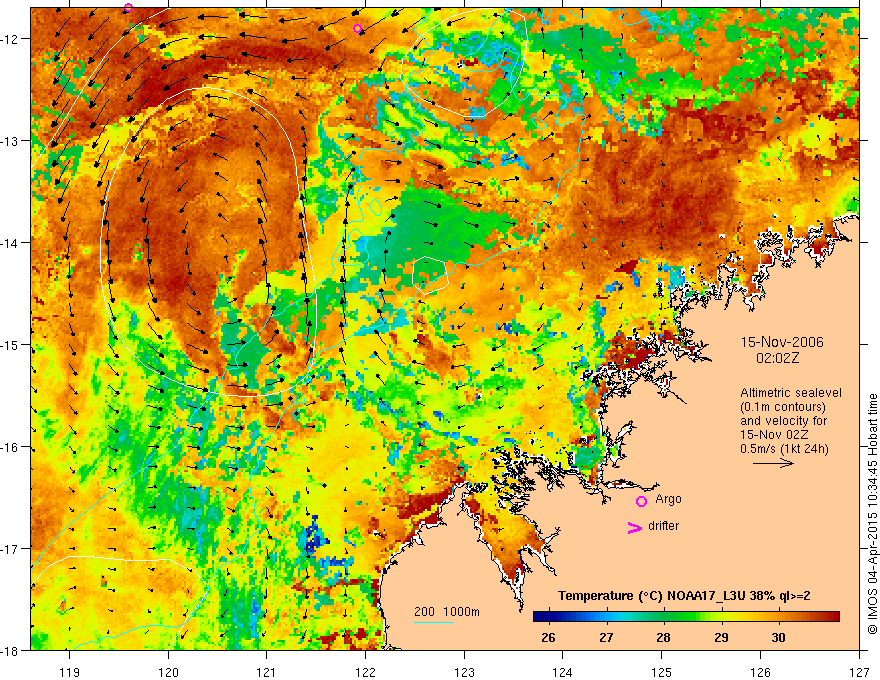Click the Argo float marker near longitude 122
880x680 pixels.
358,29
